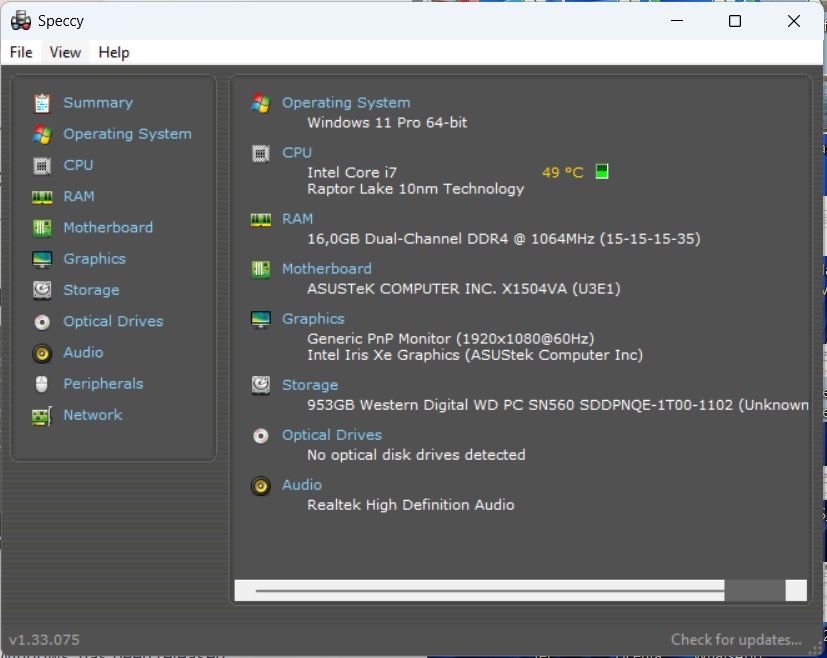Show RAM details from sidebar
The height and width of the screenshot is (658, 827).
tap(79, 196)
